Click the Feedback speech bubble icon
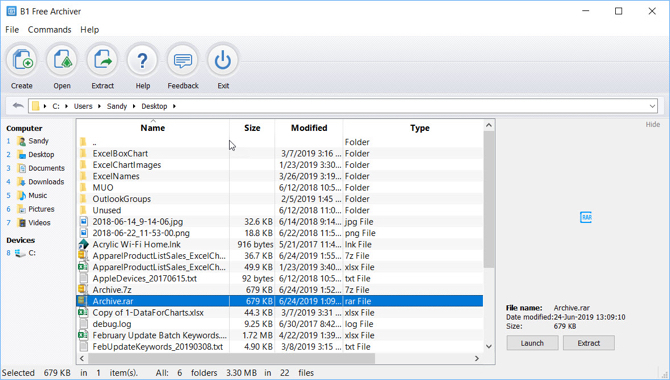The image size is (670, 380). tap(183, 60)
